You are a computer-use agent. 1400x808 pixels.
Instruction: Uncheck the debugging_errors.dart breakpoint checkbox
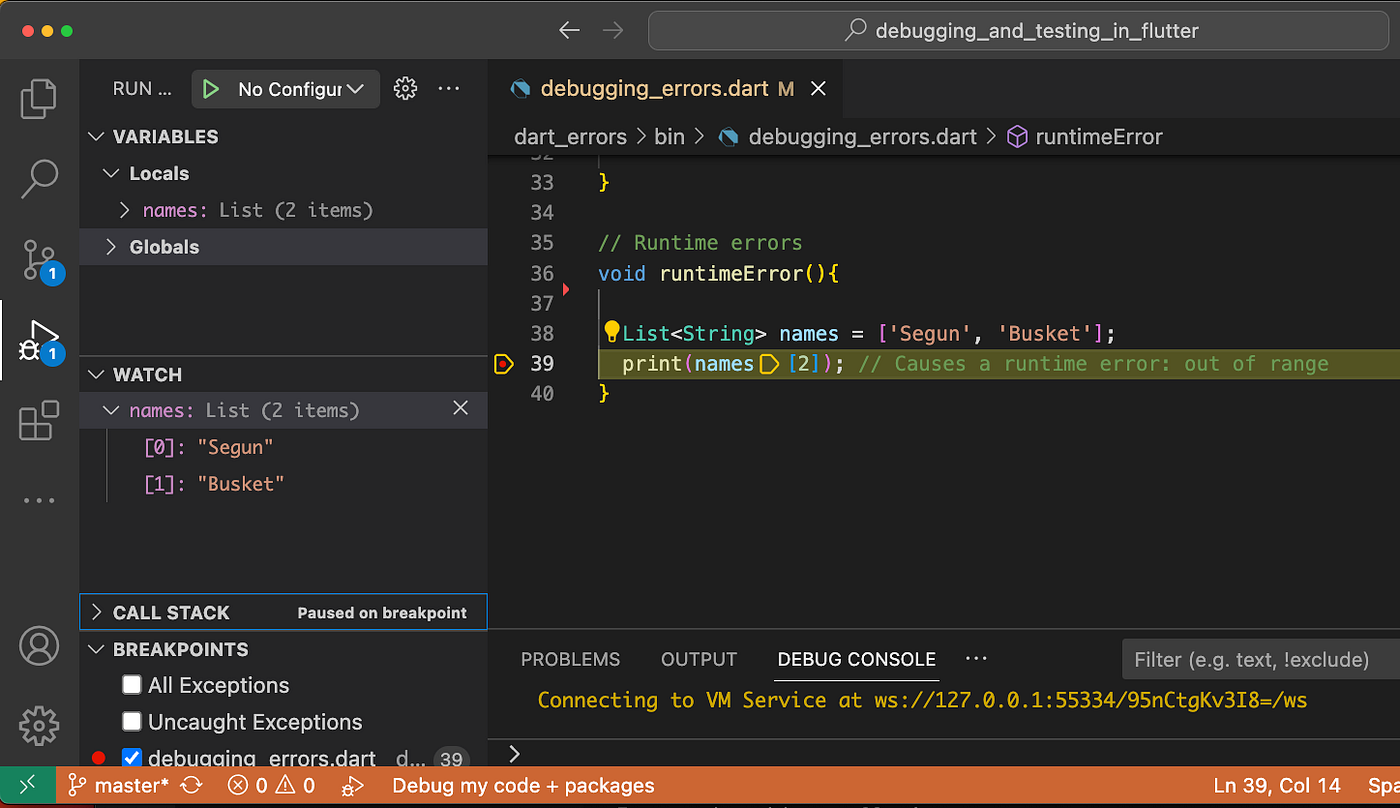pos(132,758)
